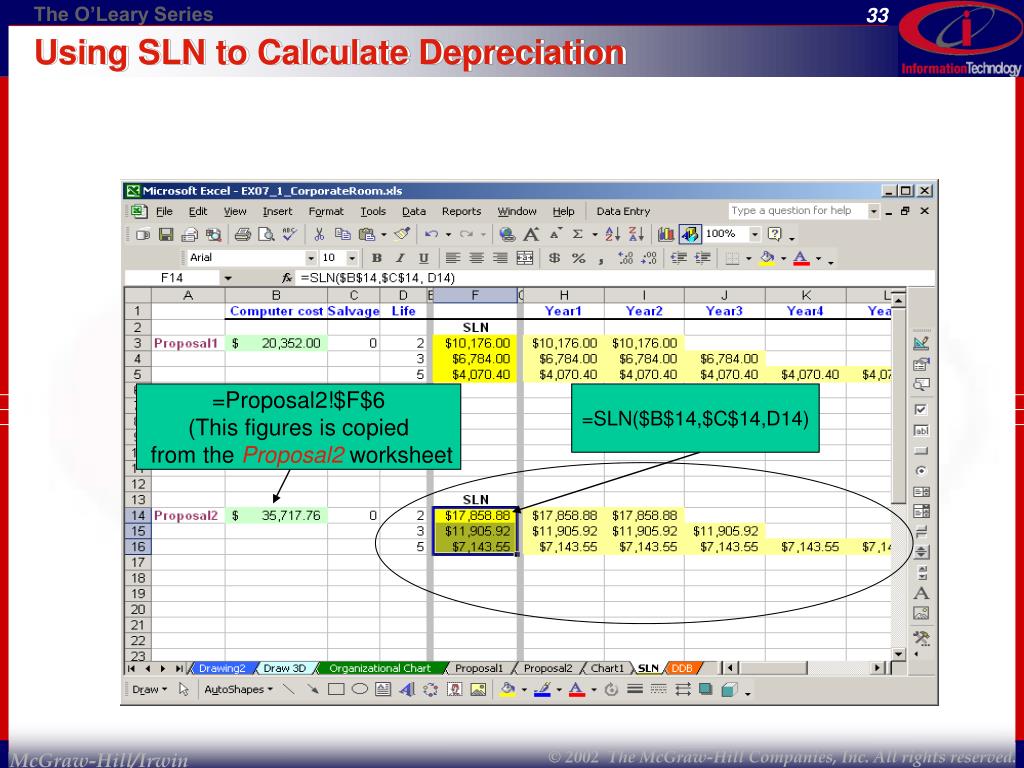
Task: Select the Oval drawing tool
Action: pyautogui.click(x=359, y=690)
